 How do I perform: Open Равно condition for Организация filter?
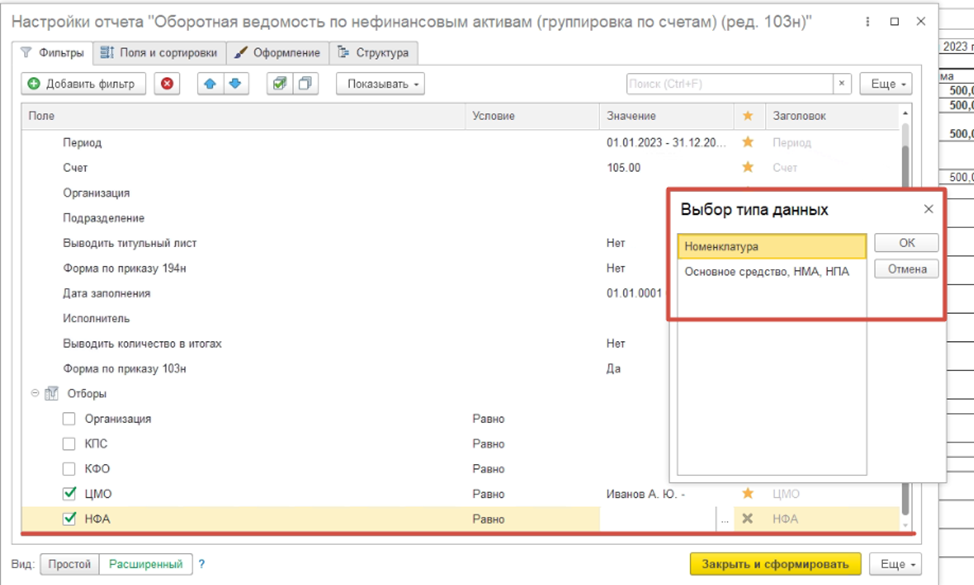488,419
